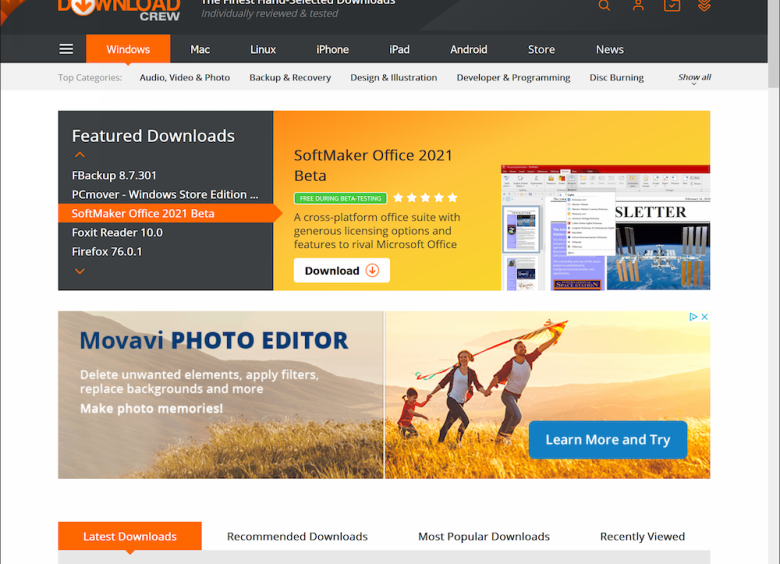Open the Most Popular Downloads tab

tap(484, 537)
